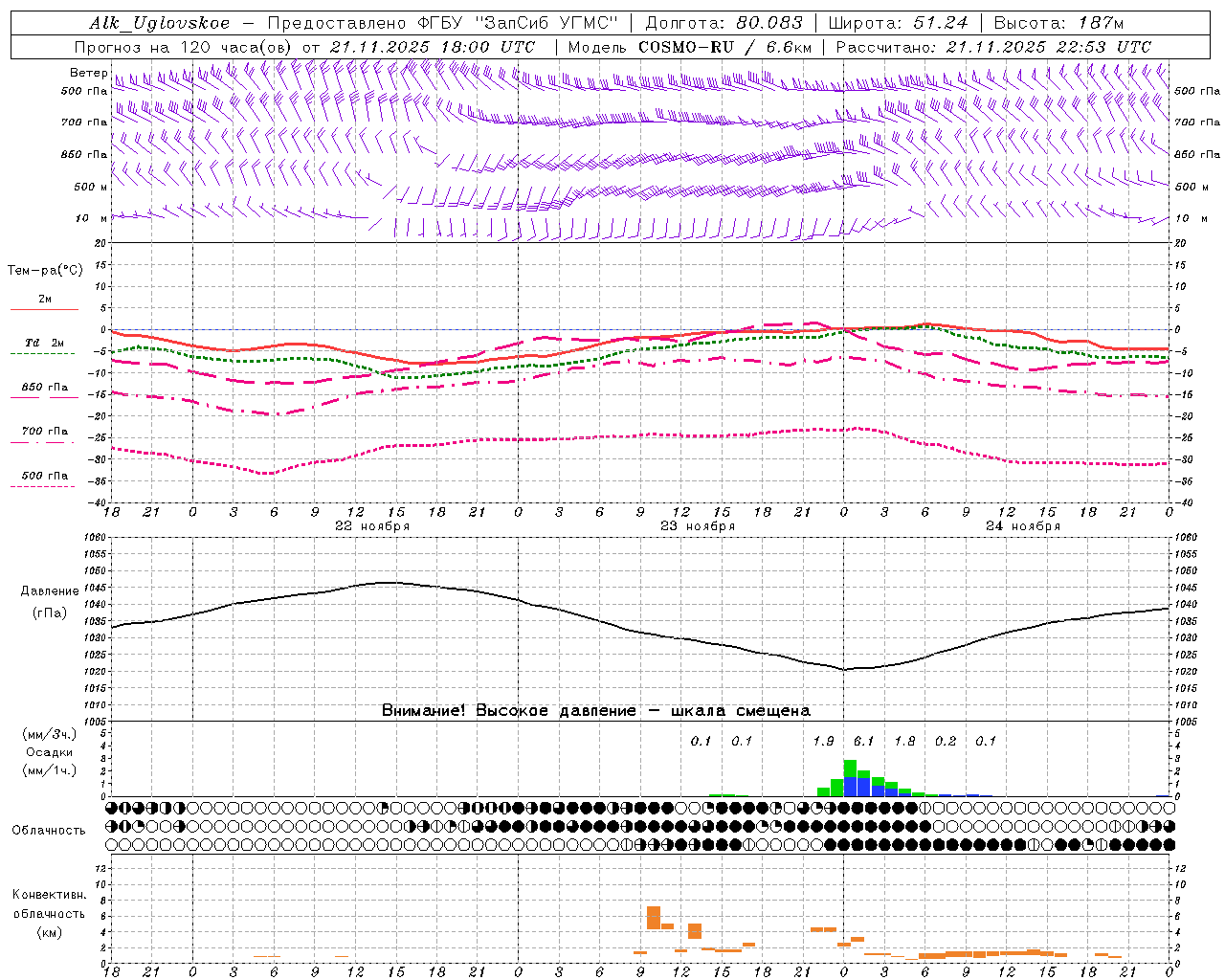
Task: Click 1060 on the left pressure axis
Action: (x=97, y=537)
